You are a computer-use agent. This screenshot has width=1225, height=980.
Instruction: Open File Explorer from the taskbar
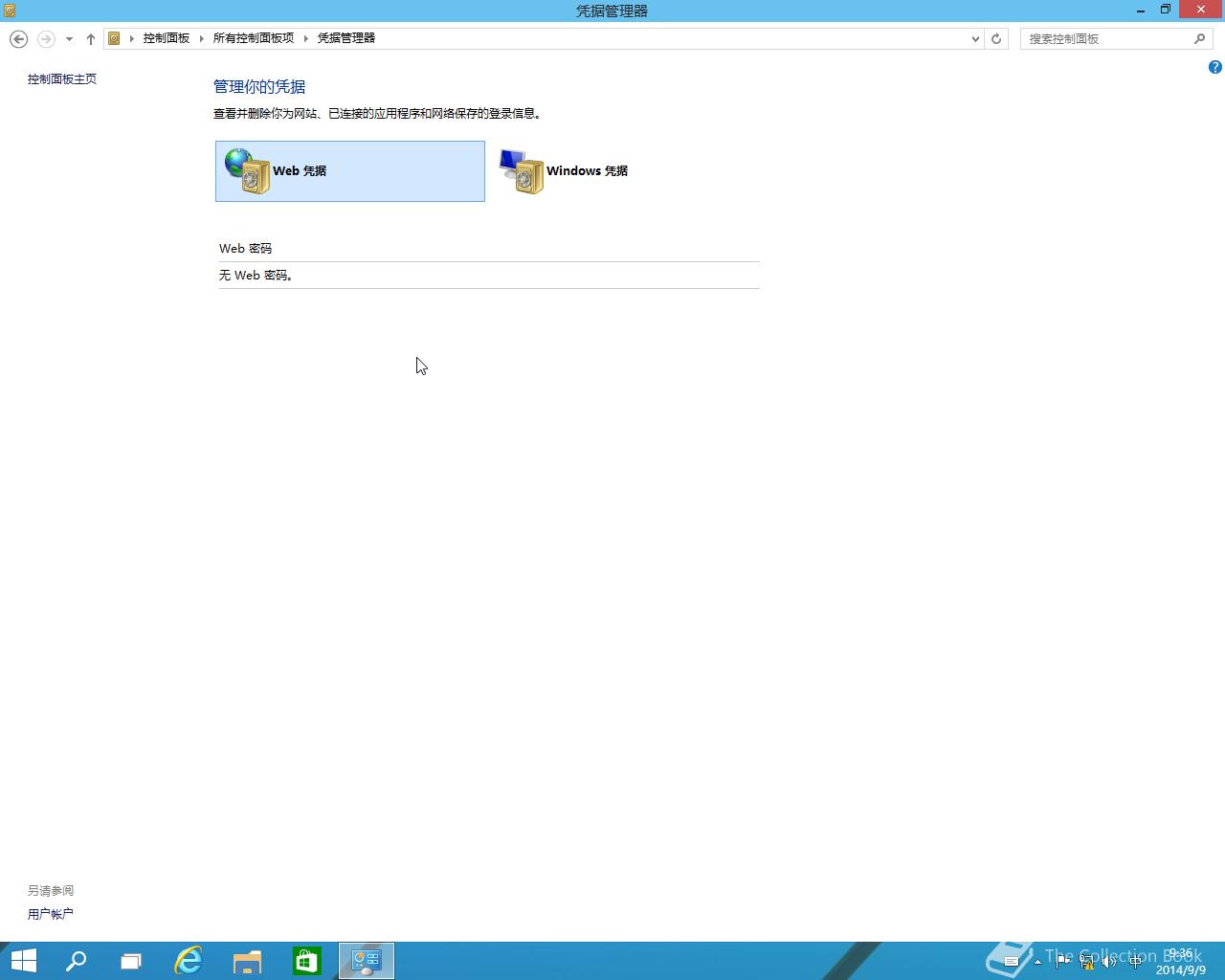pos(248,961)
